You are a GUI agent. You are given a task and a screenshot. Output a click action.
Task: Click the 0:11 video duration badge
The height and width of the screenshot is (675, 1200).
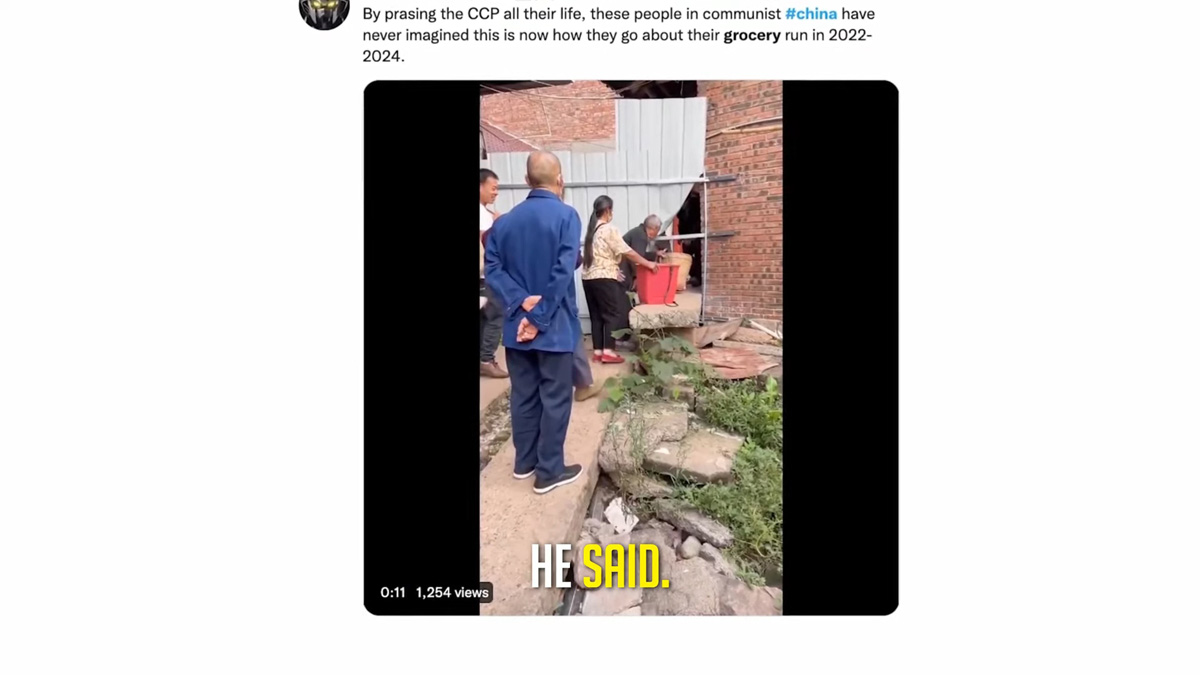click(x=393, y=592)
